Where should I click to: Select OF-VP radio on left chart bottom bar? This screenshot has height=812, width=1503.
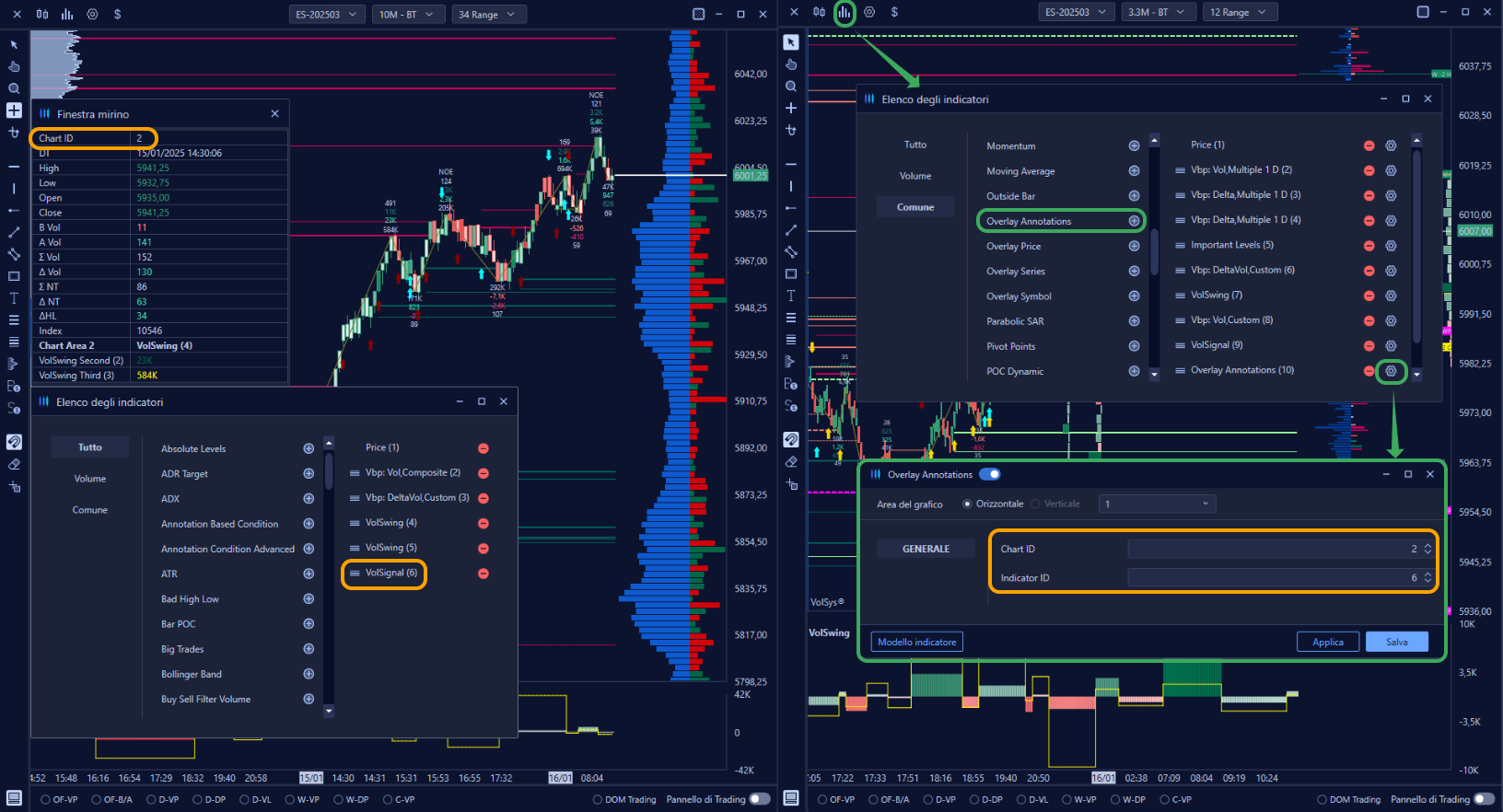[46, 799]
